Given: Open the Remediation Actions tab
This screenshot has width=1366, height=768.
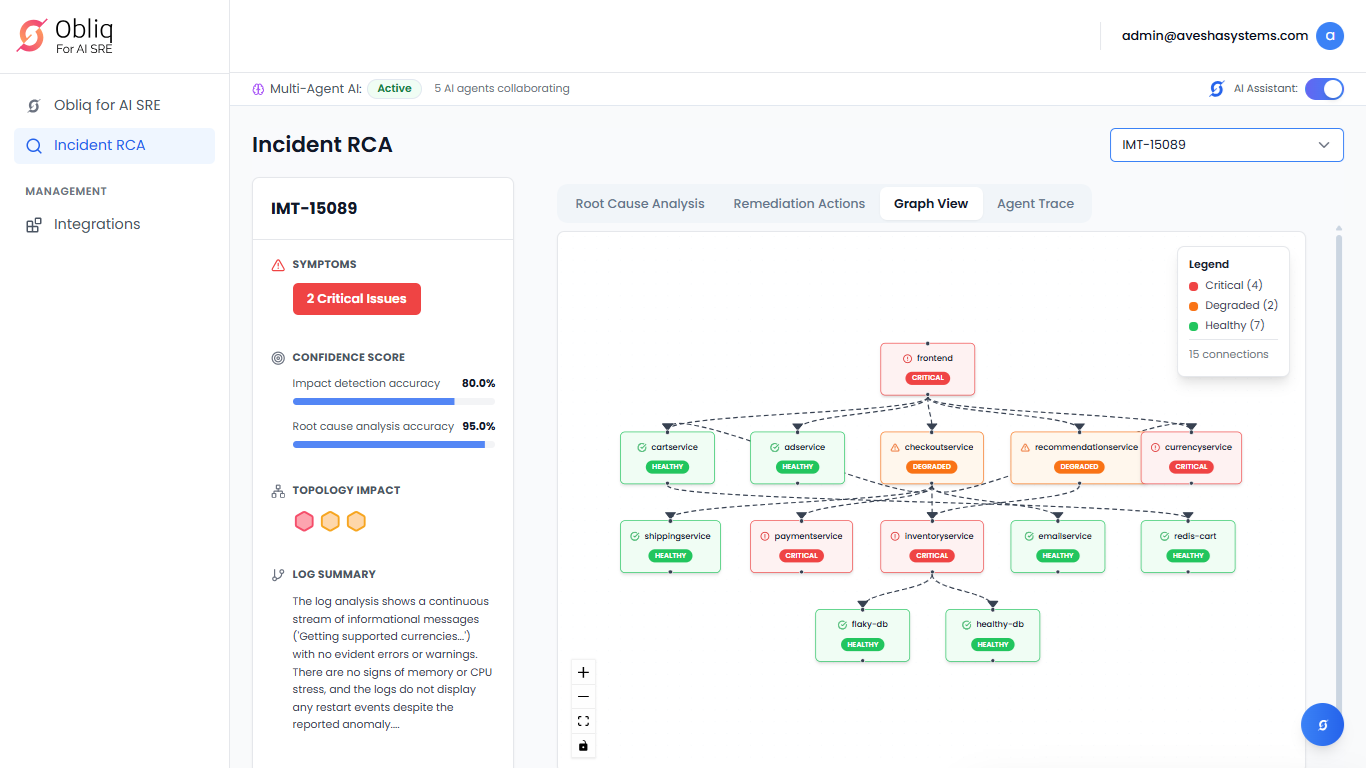Looking at the screenshot, I should [x=799, y=204].
